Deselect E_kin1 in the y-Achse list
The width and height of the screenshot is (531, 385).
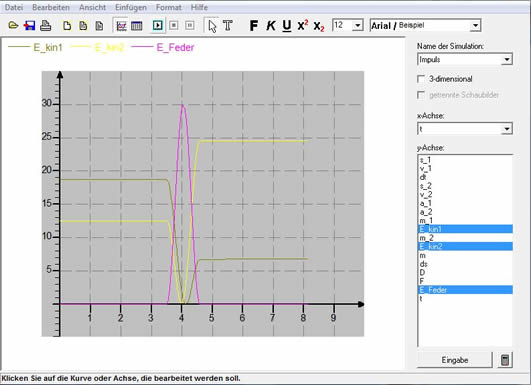465,229
